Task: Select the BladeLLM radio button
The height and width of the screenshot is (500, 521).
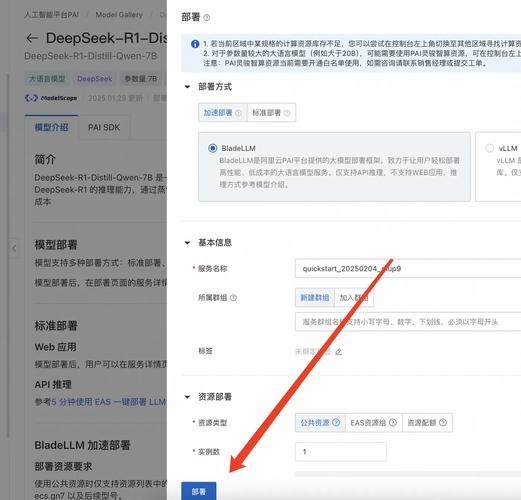Action: [x=212, y=148]
